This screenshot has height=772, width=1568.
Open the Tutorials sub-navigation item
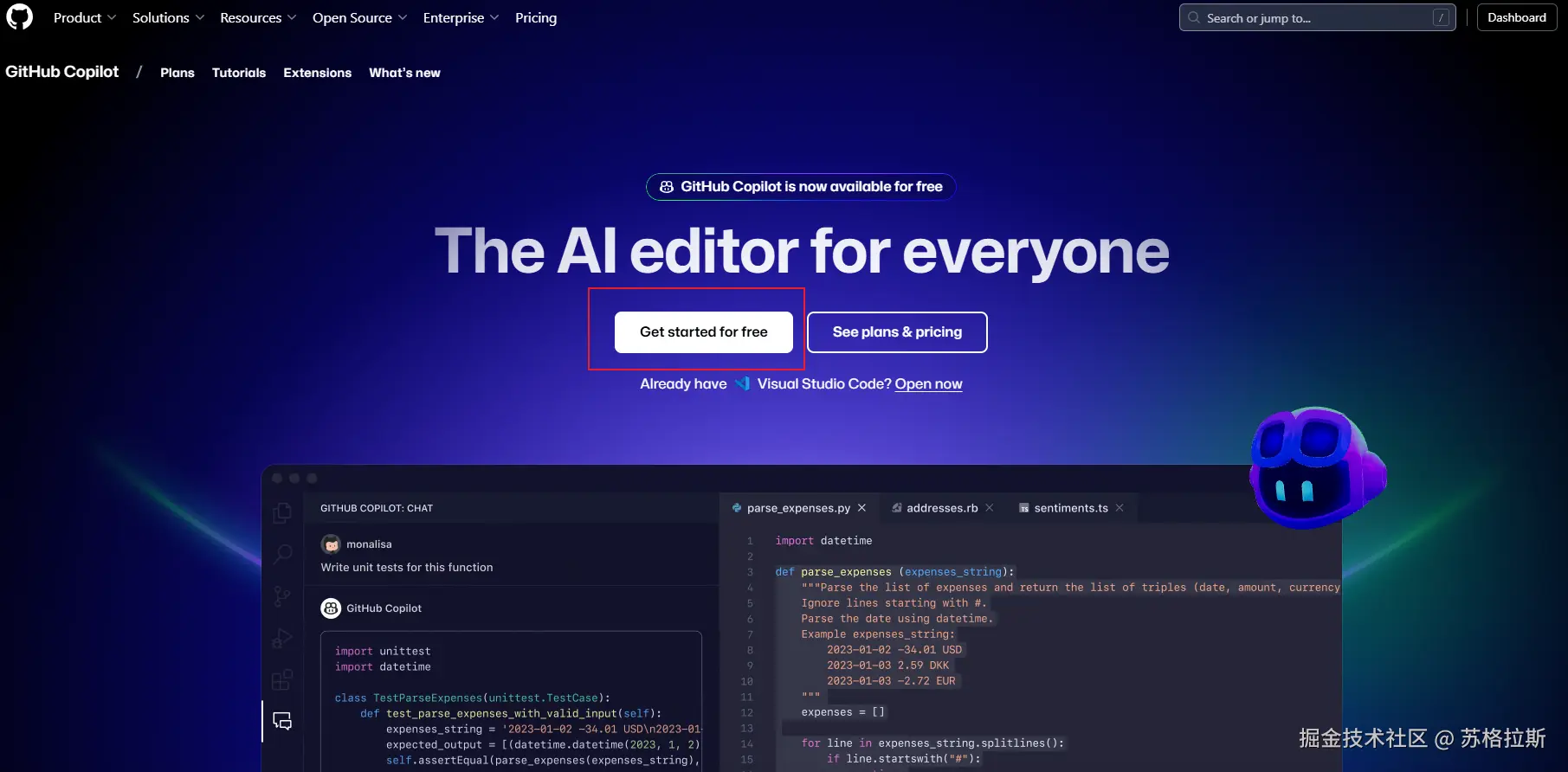pos(239,73)
